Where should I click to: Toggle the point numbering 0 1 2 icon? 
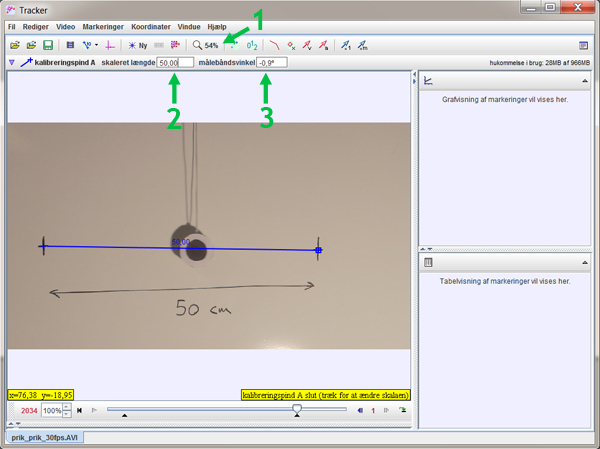click(x=252, y=46)
